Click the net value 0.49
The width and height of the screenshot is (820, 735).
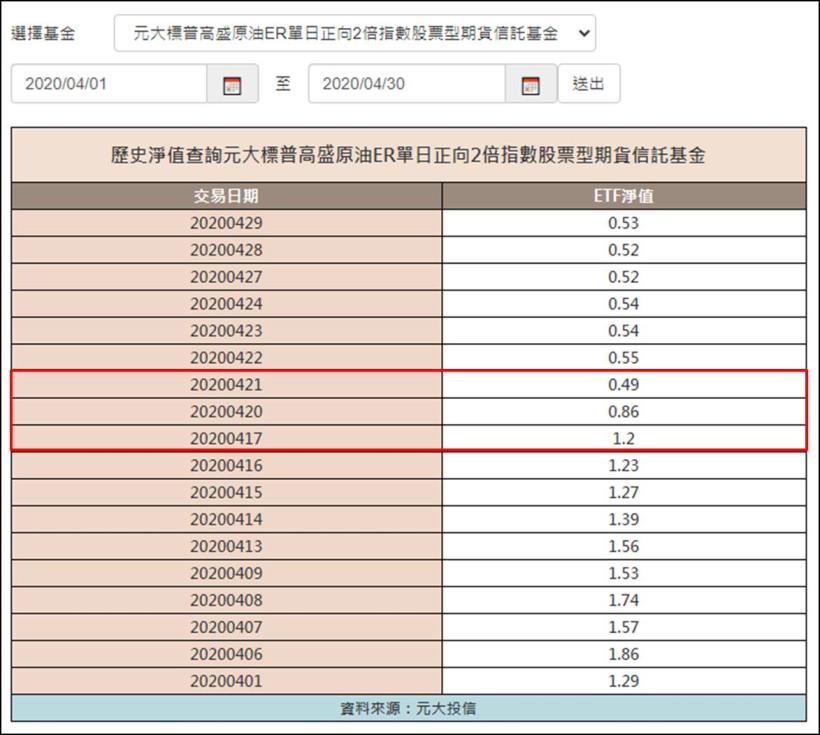(624, 385)
